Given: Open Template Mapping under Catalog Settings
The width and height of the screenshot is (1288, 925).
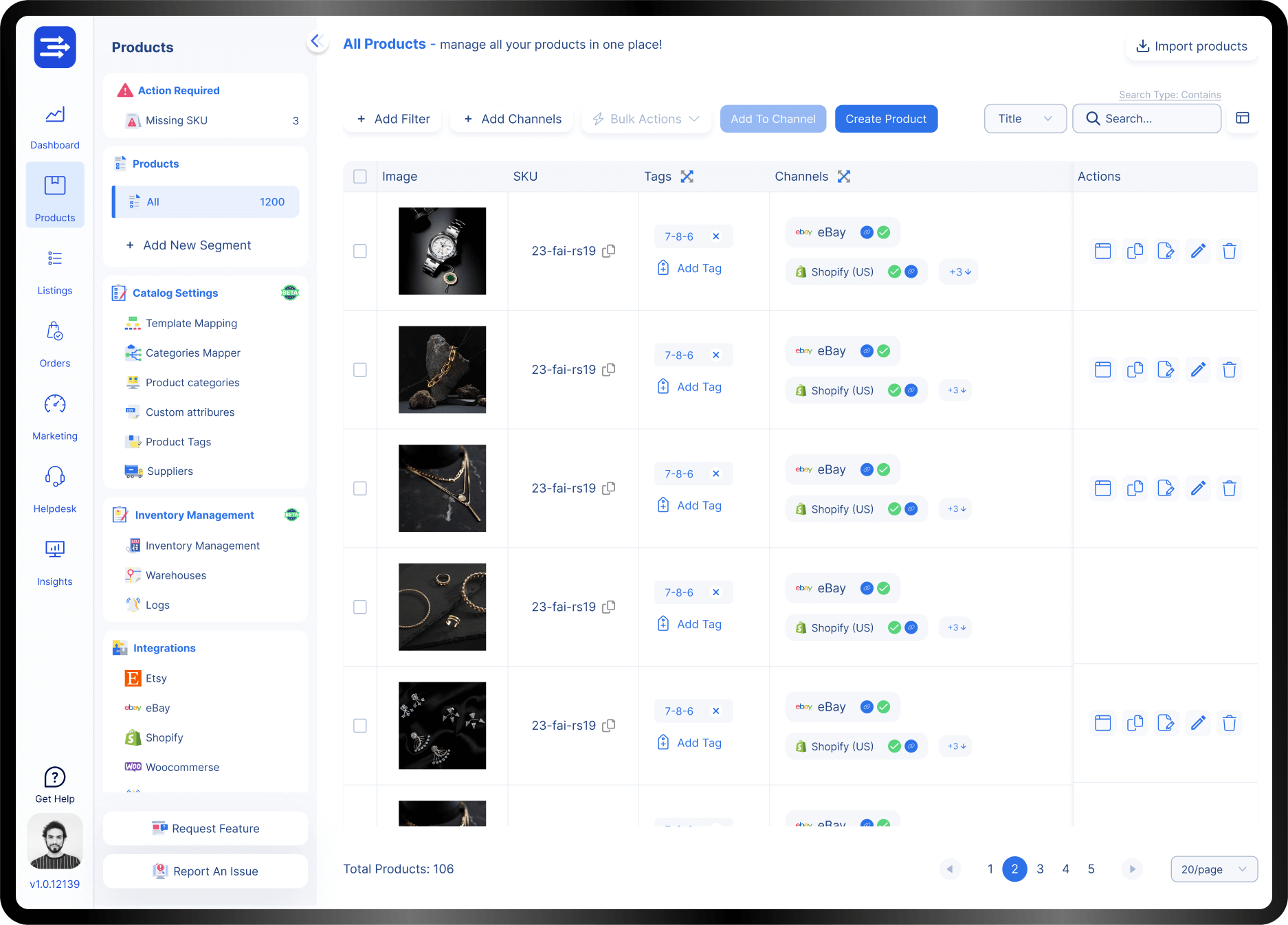Looking at the screenshot, I should pyautogui.click(x=190, y=323).
